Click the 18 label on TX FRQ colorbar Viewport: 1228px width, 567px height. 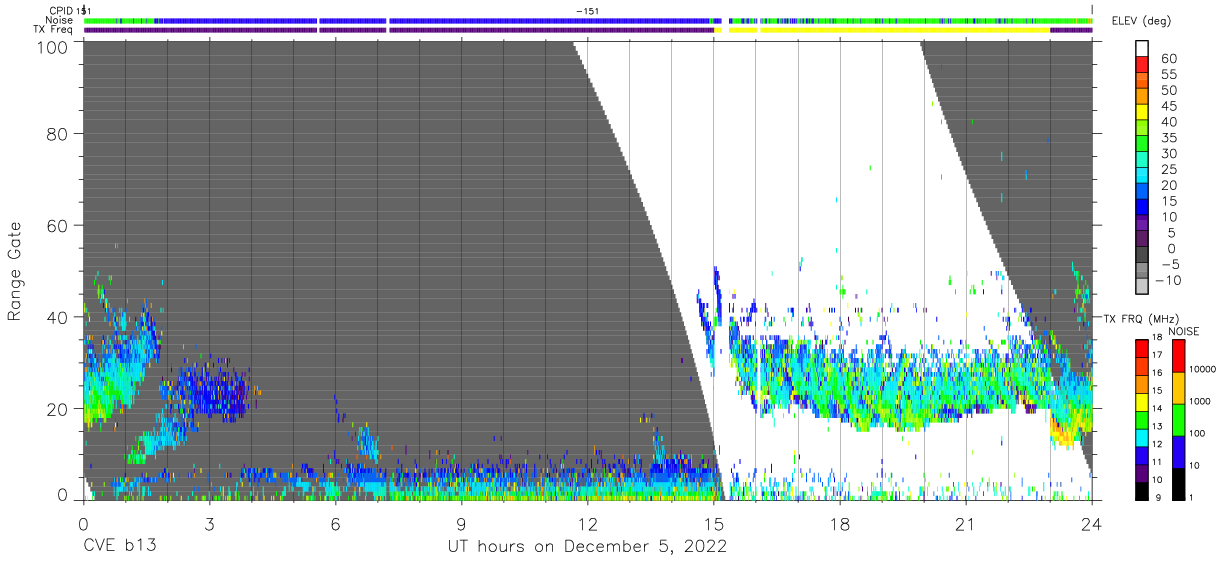coord(1158,339)
